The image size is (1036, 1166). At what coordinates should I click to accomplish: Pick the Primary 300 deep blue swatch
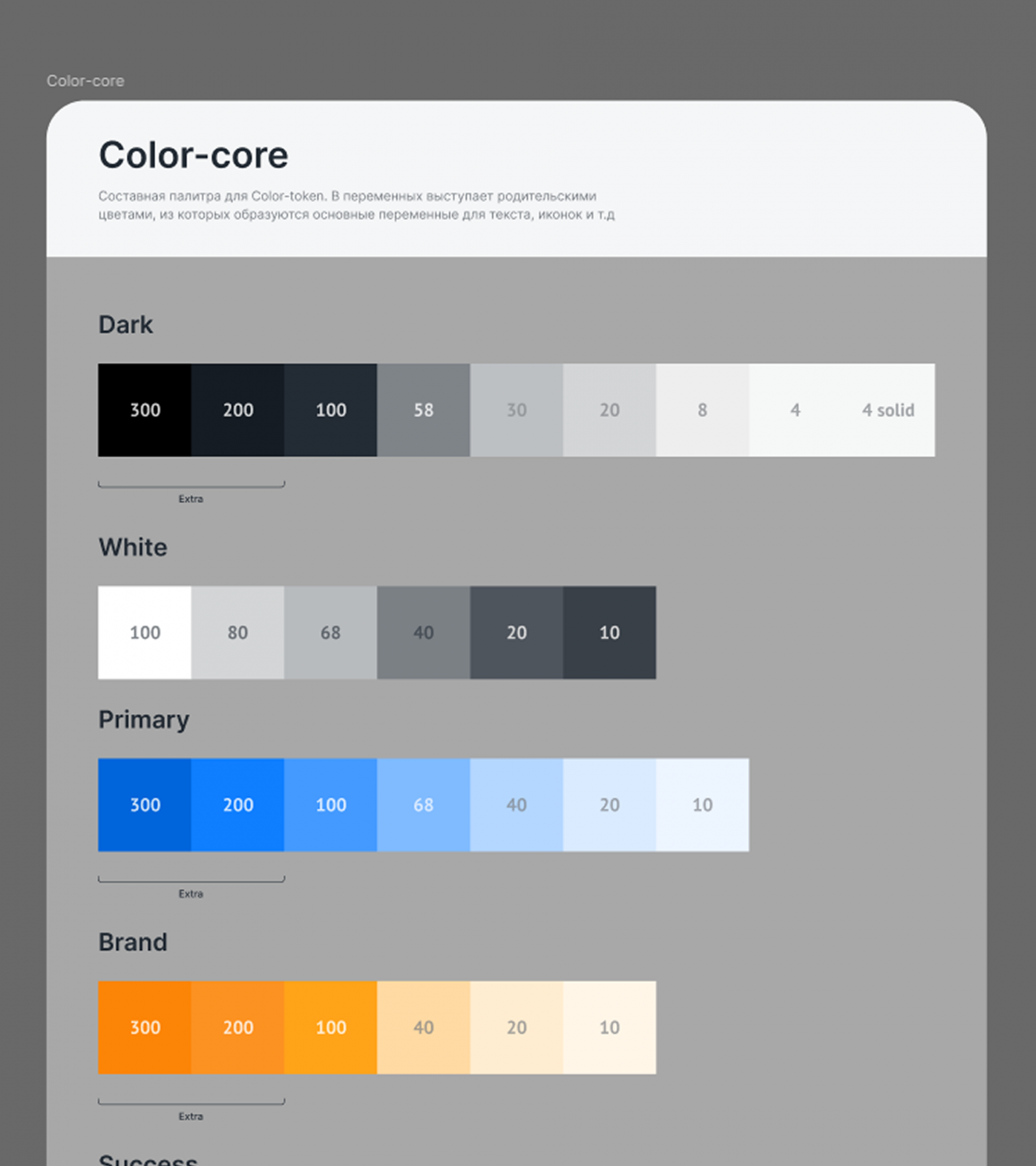point(145,805)
